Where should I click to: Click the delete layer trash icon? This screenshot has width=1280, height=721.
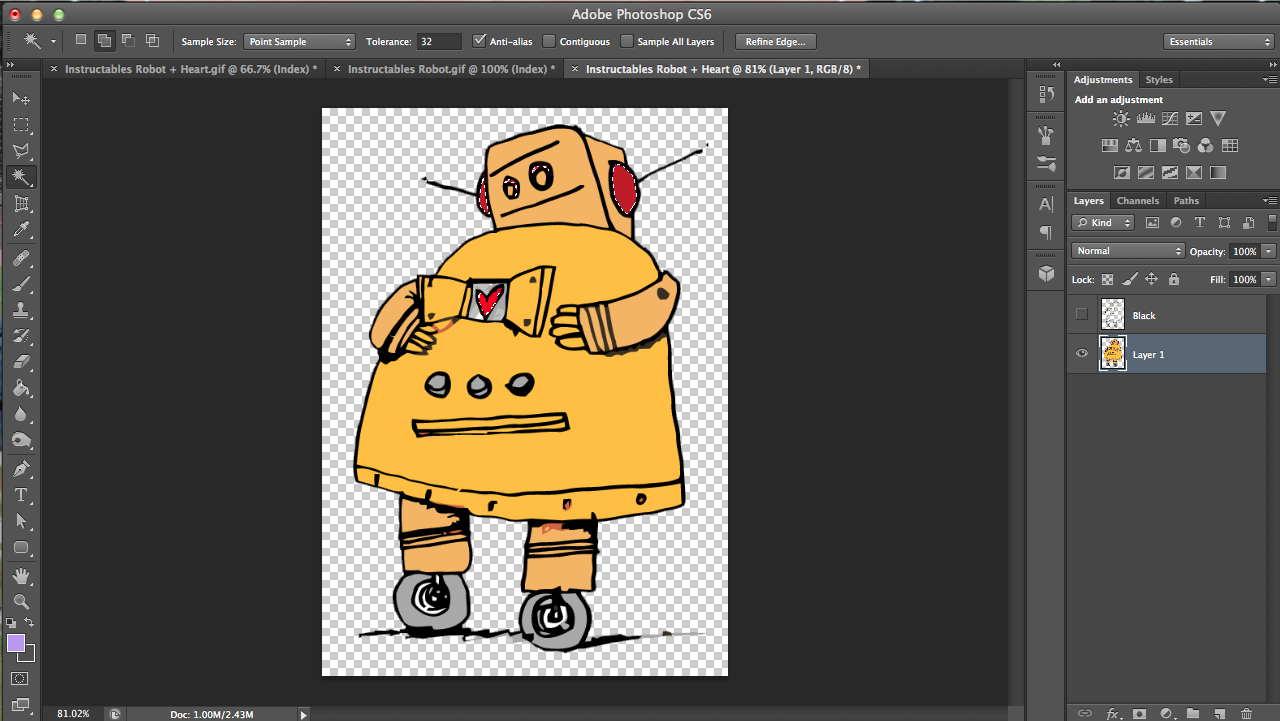[1246, 713]
